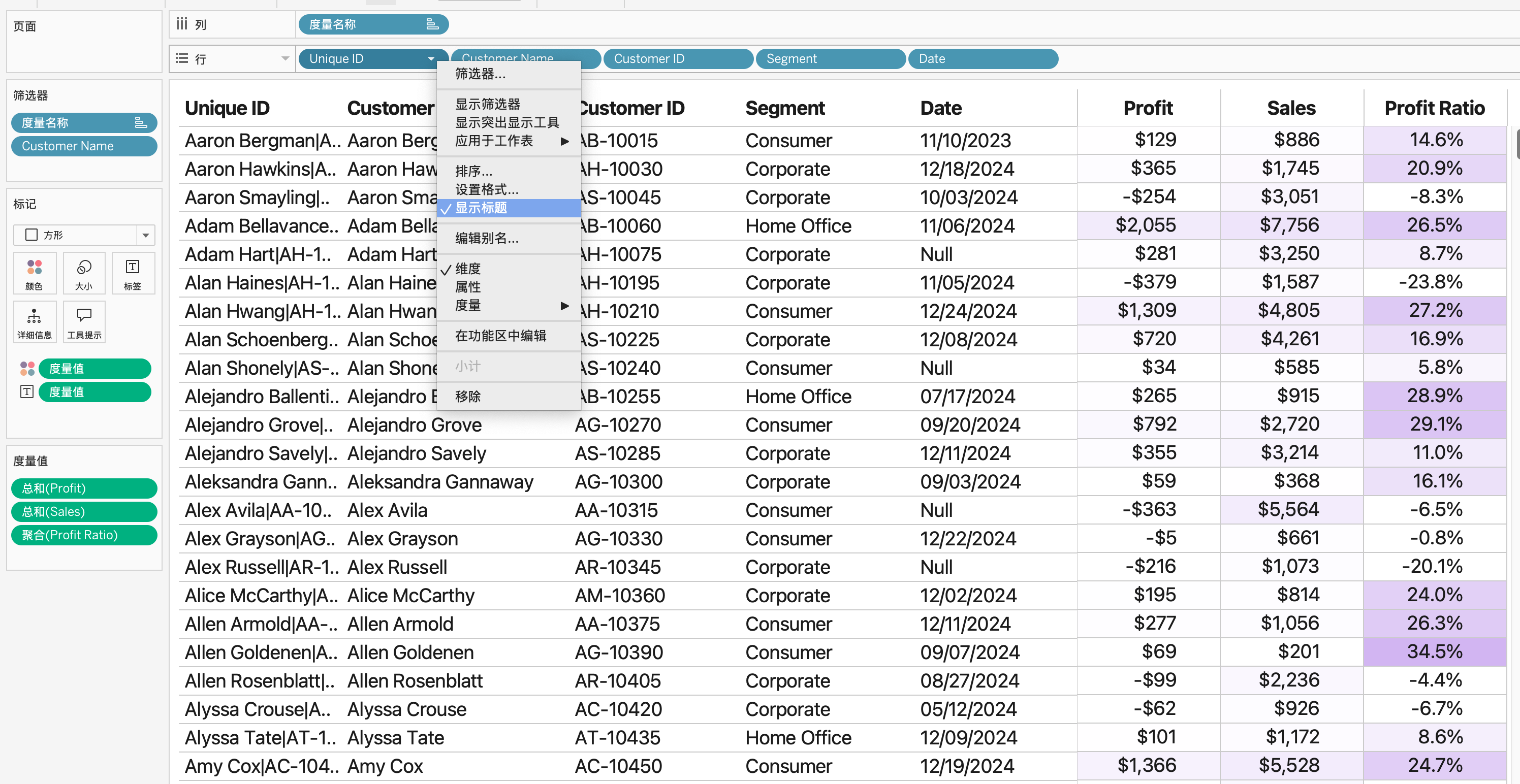The image size is (1520, 784).
Task: Click the 34.5% highlighted Profit Ratio cell
Action: [x=1435, y=651]
